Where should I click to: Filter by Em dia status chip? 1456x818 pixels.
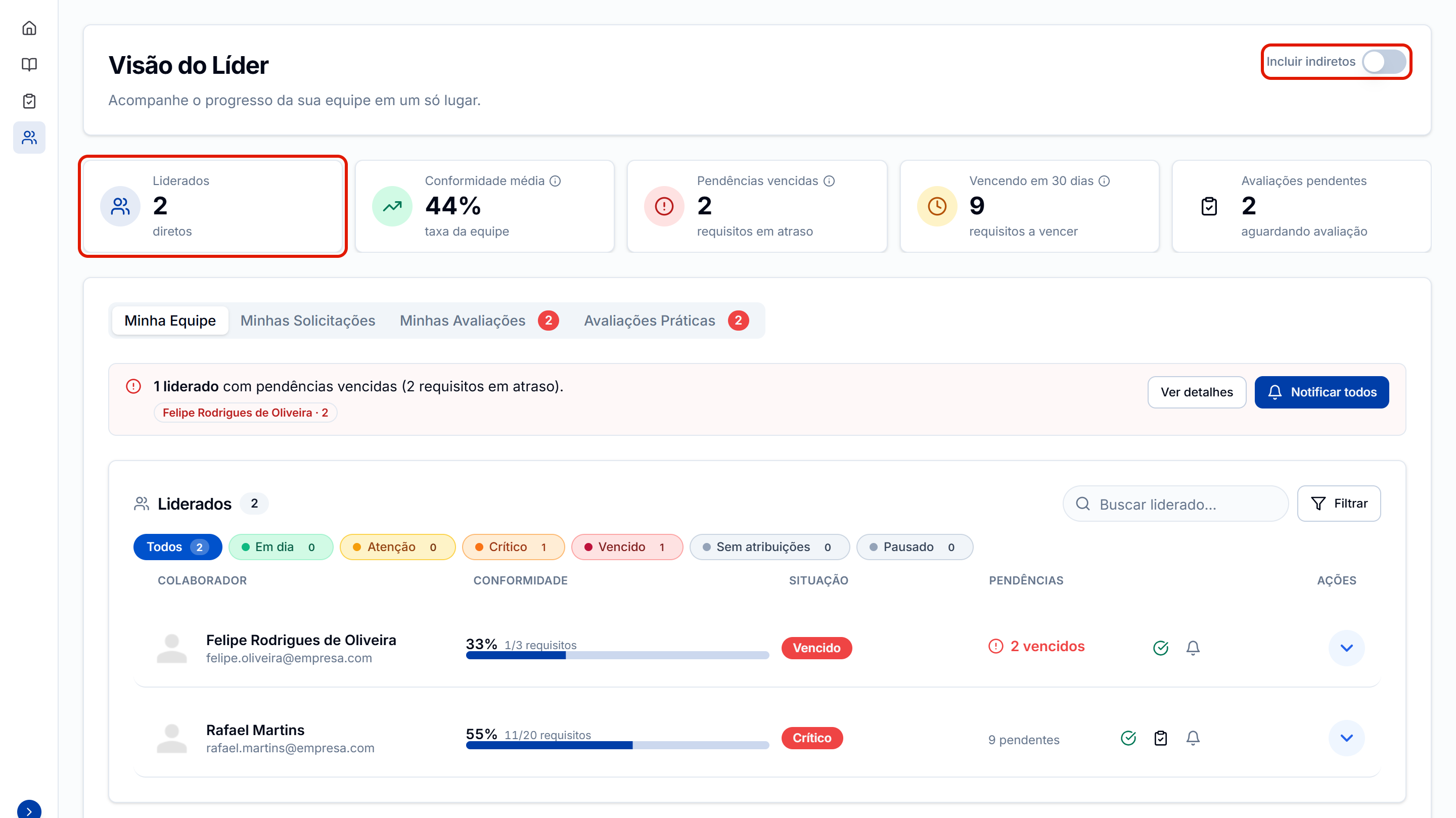point(281,547)
